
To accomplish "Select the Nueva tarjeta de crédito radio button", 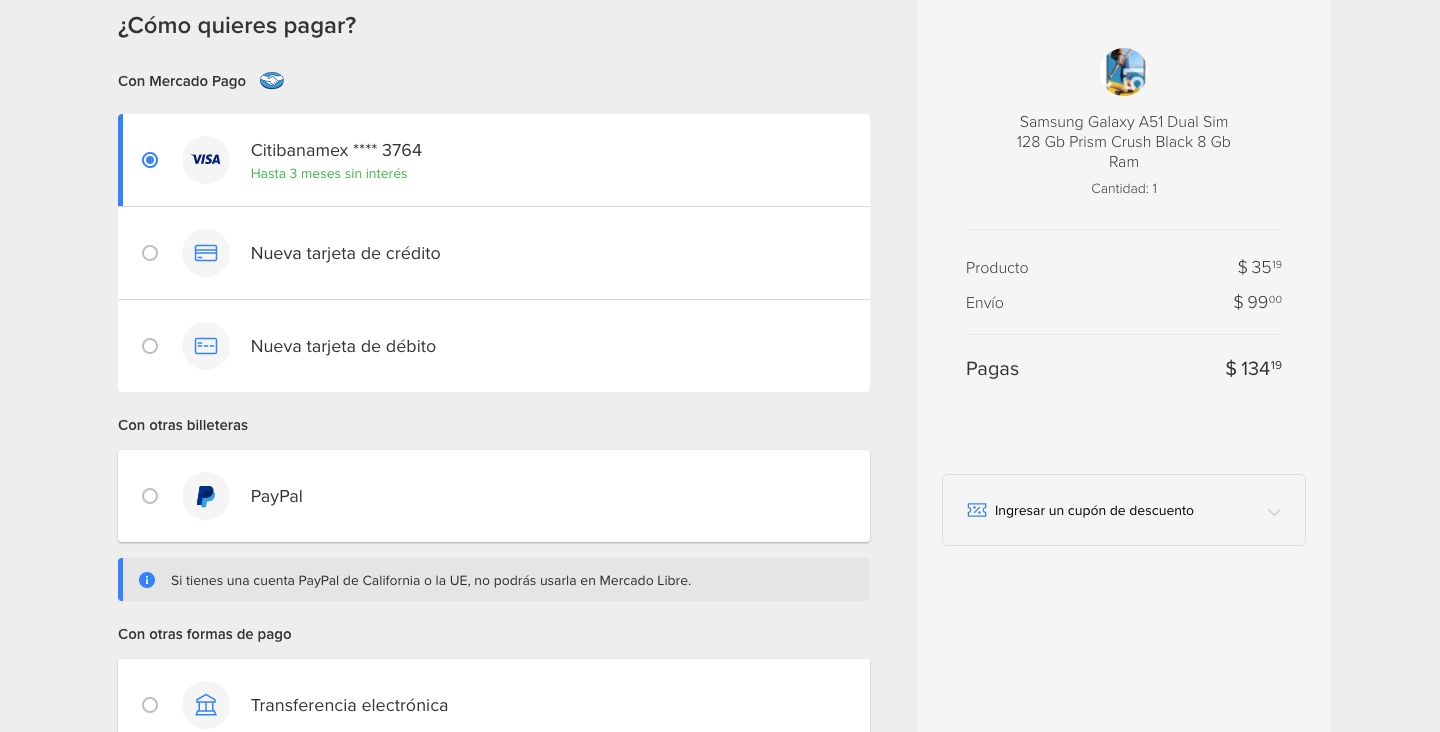I will 150,253.
